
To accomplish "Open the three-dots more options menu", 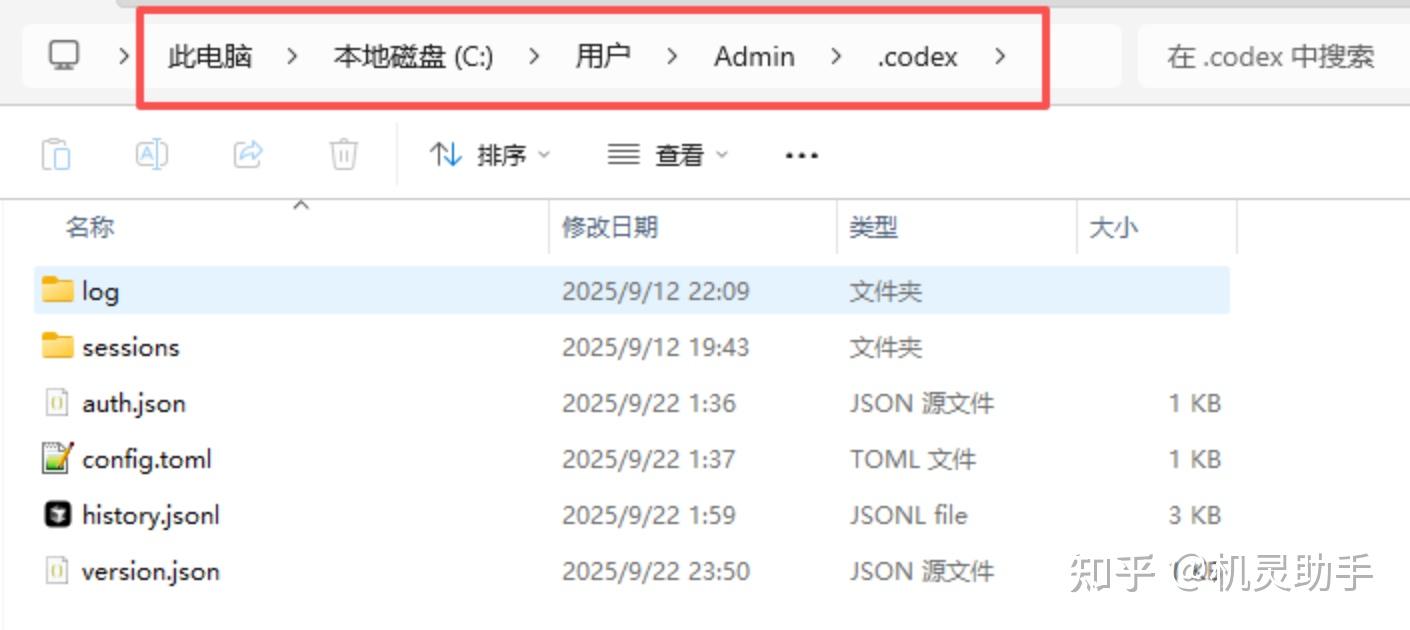I will [802, 155].
